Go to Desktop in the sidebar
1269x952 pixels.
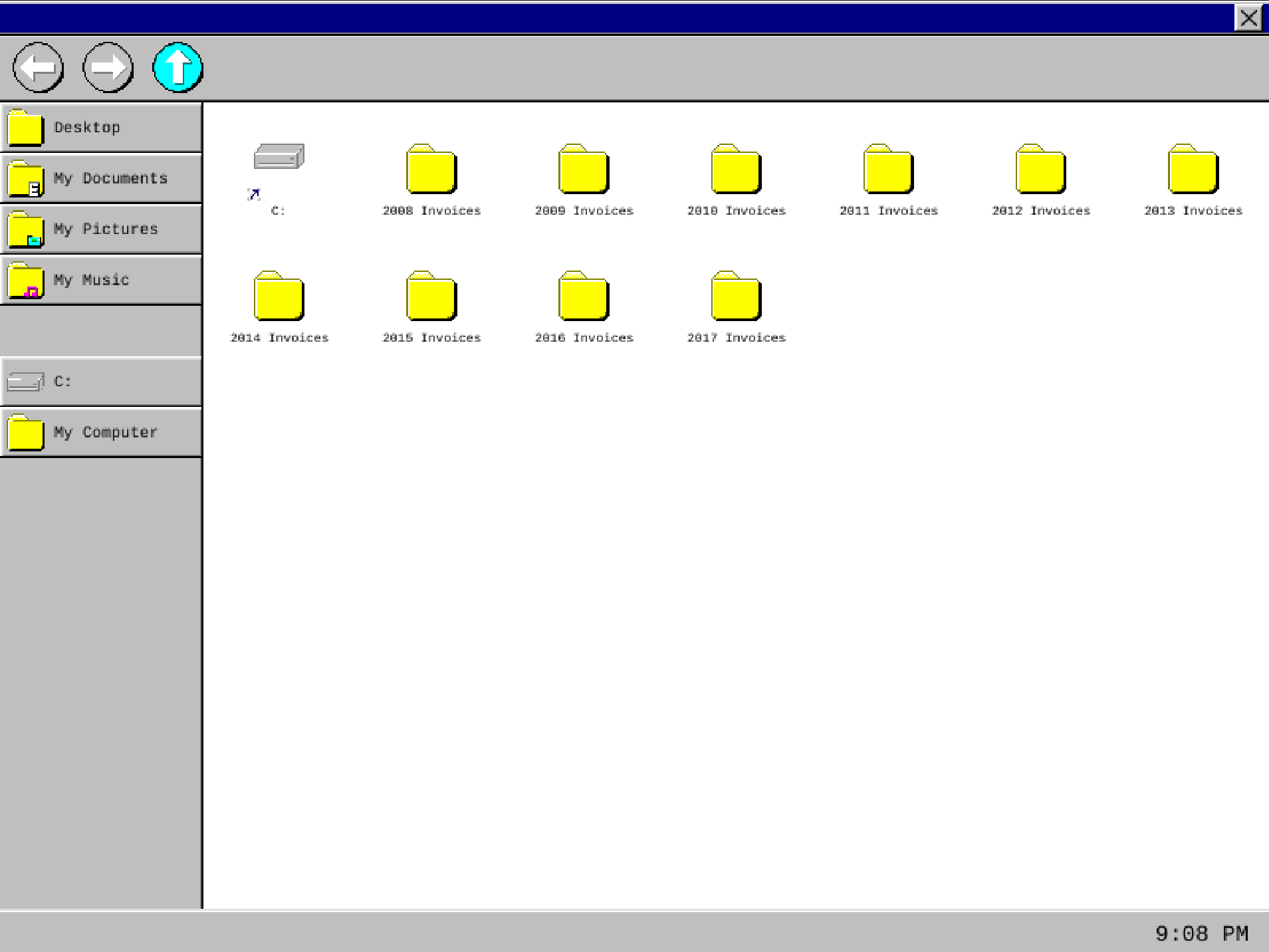point(101,127)
